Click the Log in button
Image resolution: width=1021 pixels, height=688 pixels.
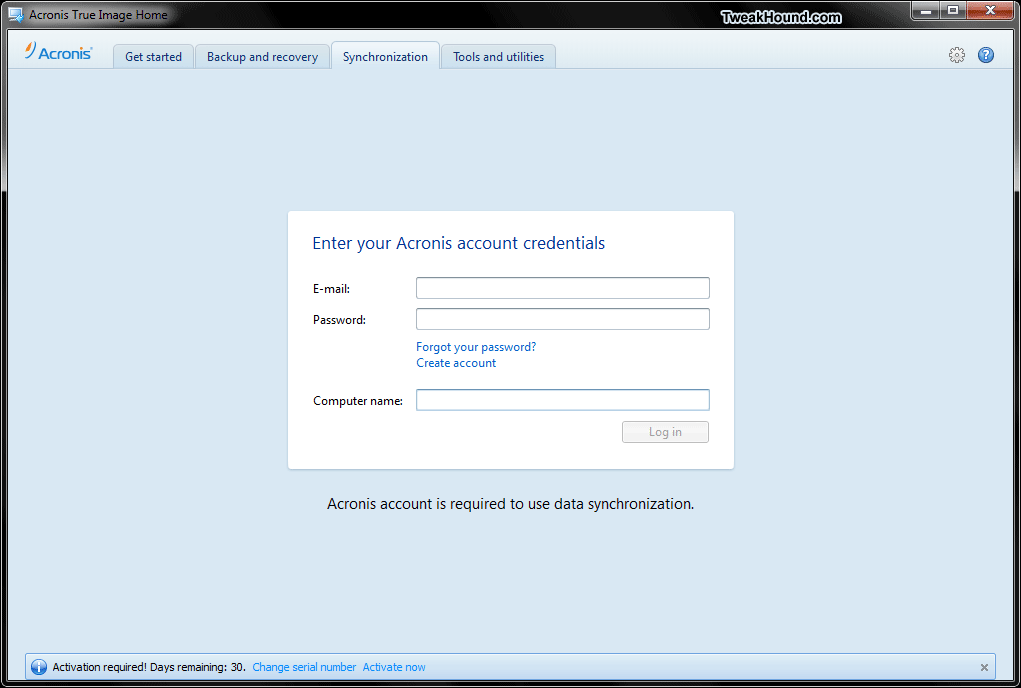click(x=665, y=432)
